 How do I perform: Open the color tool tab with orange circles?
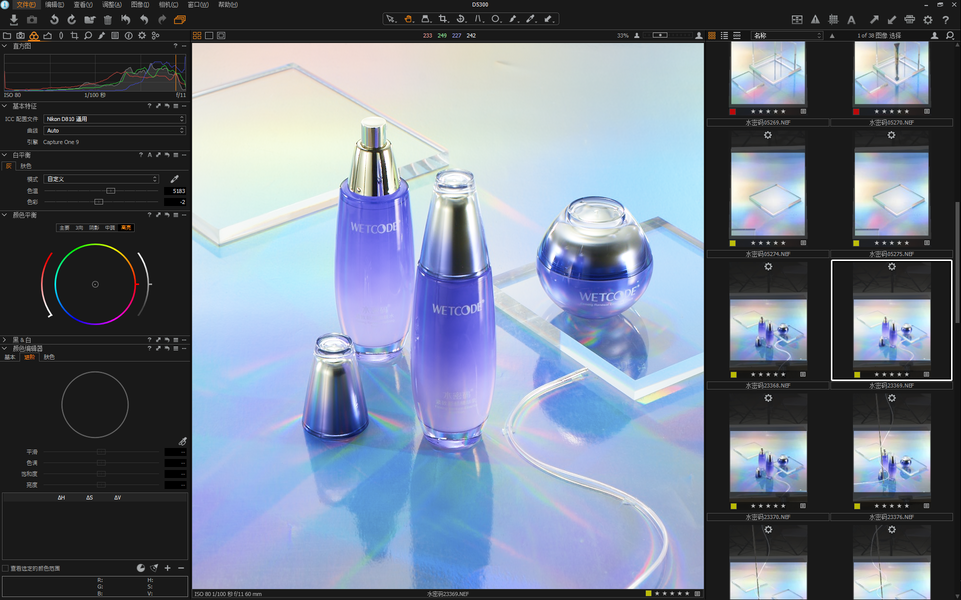[x=34, y=36]
